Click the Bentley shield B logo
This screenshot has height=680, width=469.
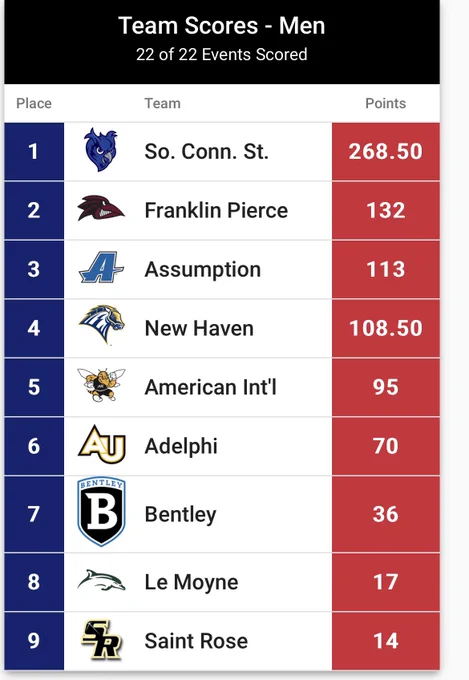[x=101, y=512]
